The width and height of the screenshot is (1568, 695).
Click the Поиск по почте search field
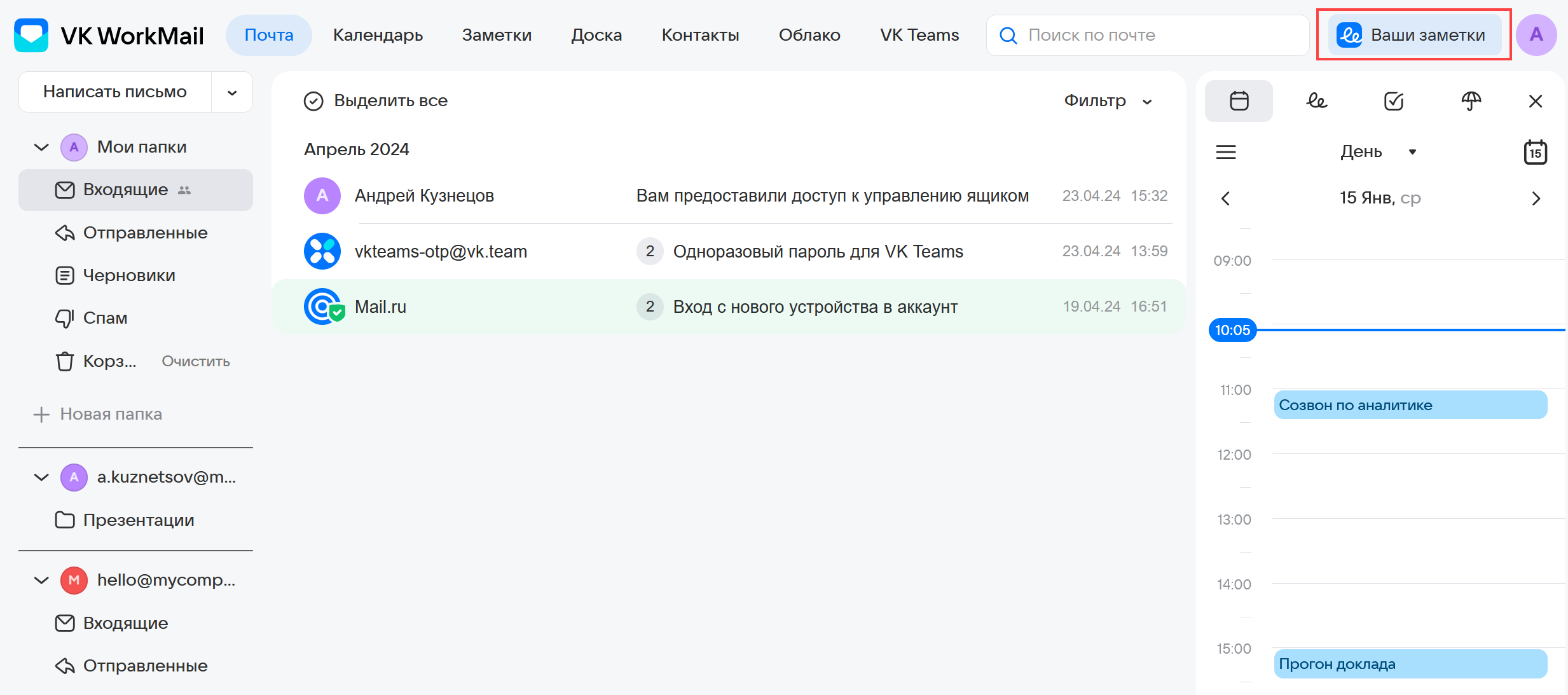(1147, 35)
